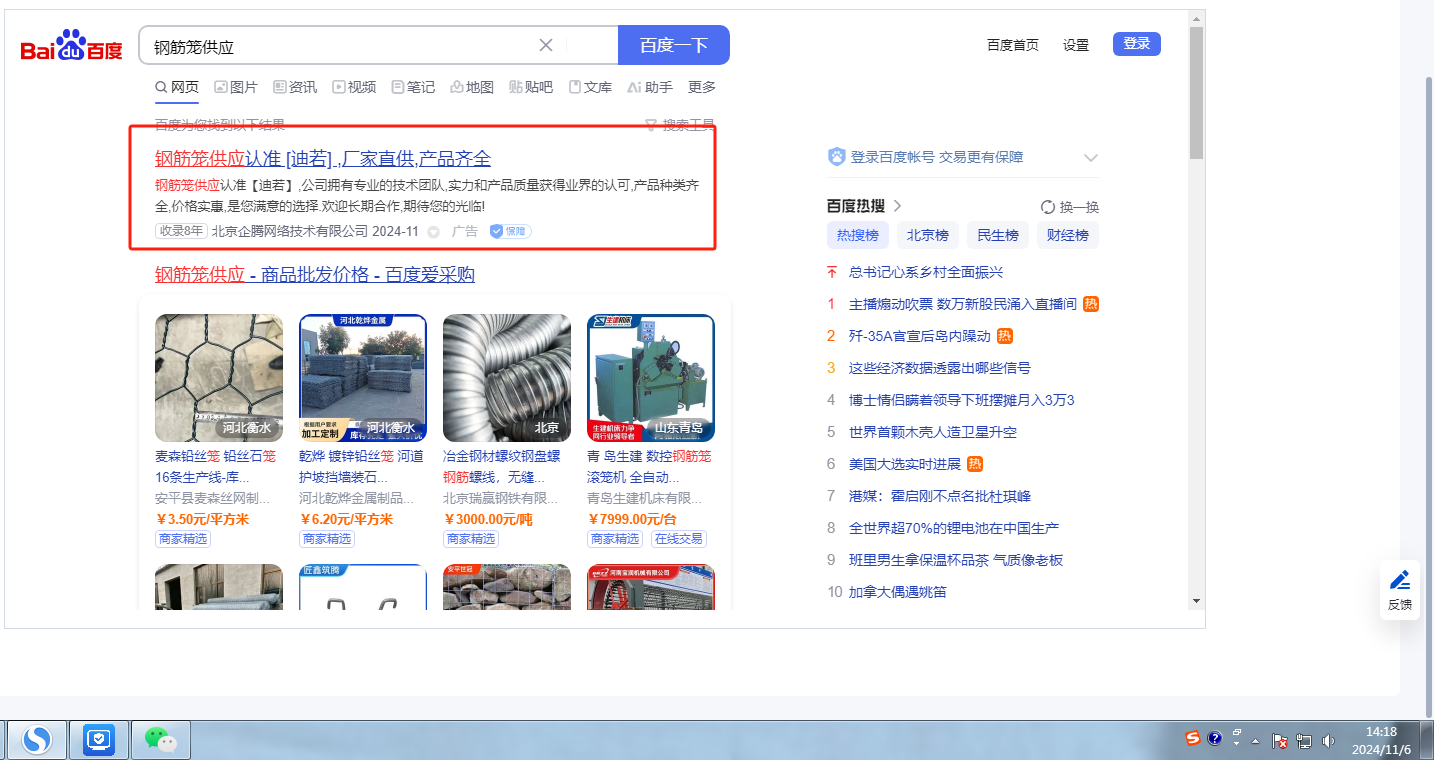The width and height of the screenshot is (1434, 760).
Task: Open the 河北乾烨金属 gabion product image
Action: click(x=363, y=378)
